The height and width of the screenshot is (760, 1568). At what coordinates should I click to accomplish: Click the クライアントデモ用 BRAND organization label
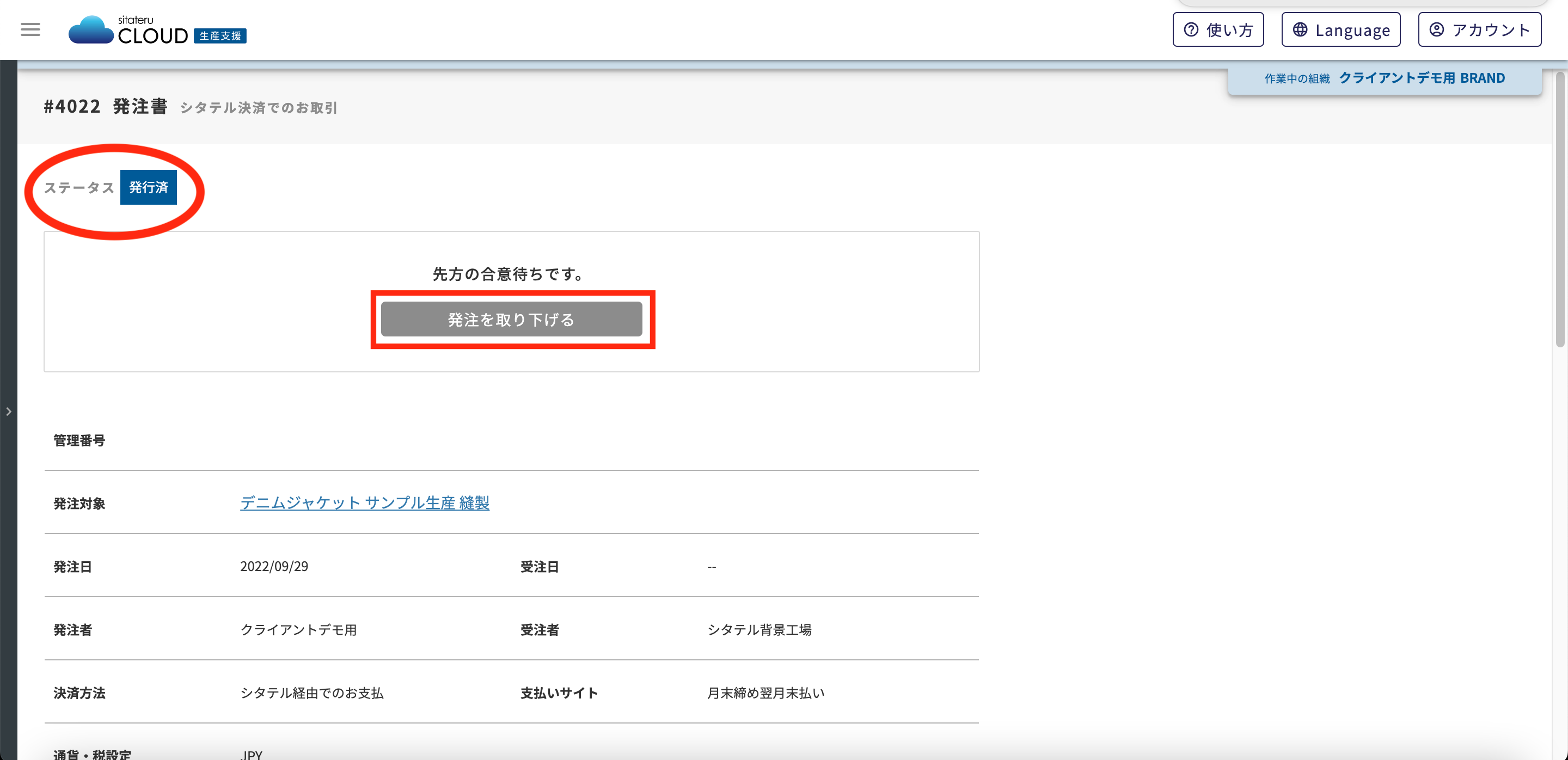pyautogui.click(x=1422, y=78)
